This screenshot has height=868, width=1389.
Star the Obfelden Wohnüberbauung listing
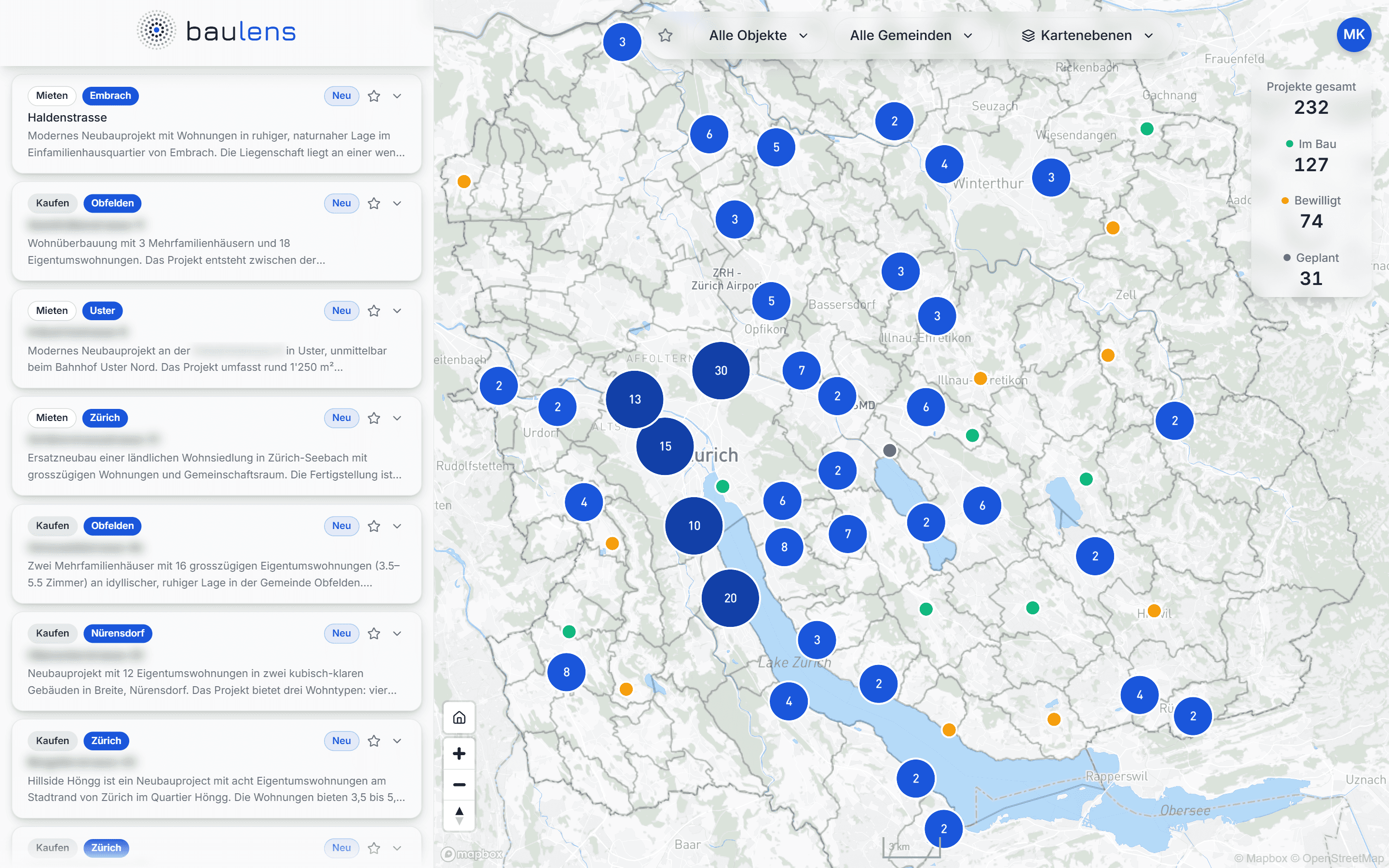[374, 203]
